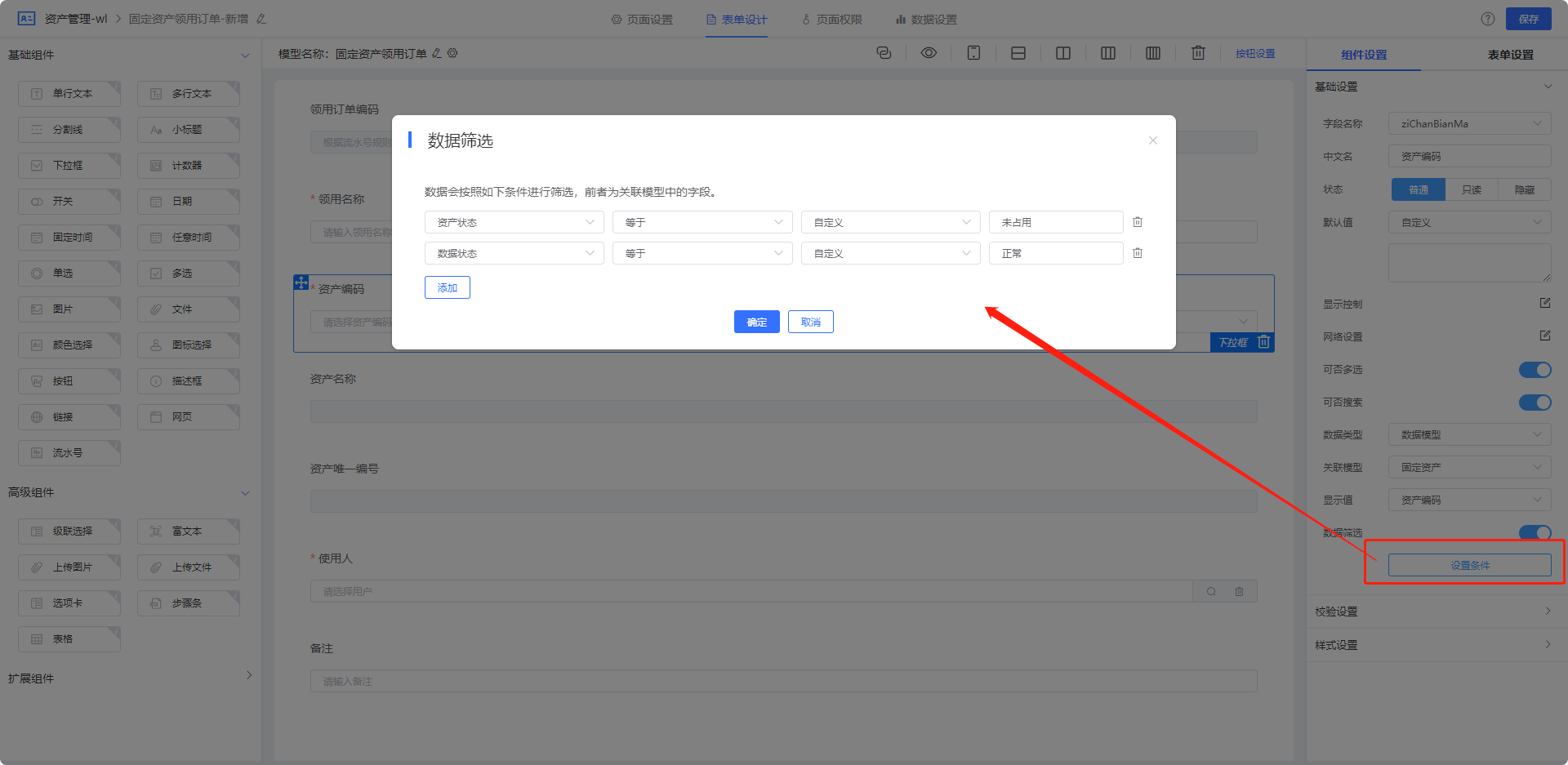Click the 设置条件 button

pyautogui.click(x=1470, y=565)
